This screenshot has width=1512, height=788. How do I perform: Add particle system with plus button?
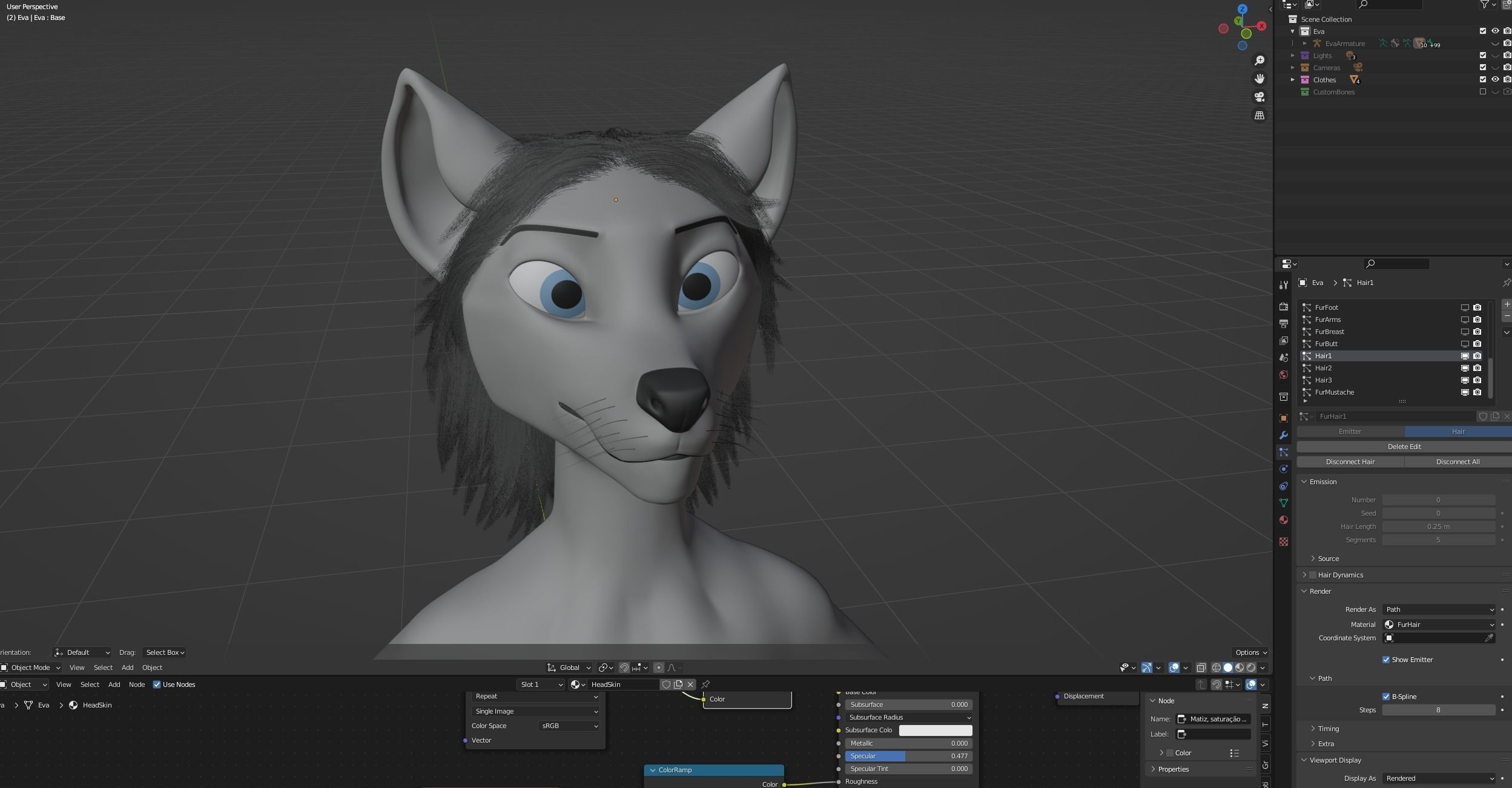(1507, 304)
